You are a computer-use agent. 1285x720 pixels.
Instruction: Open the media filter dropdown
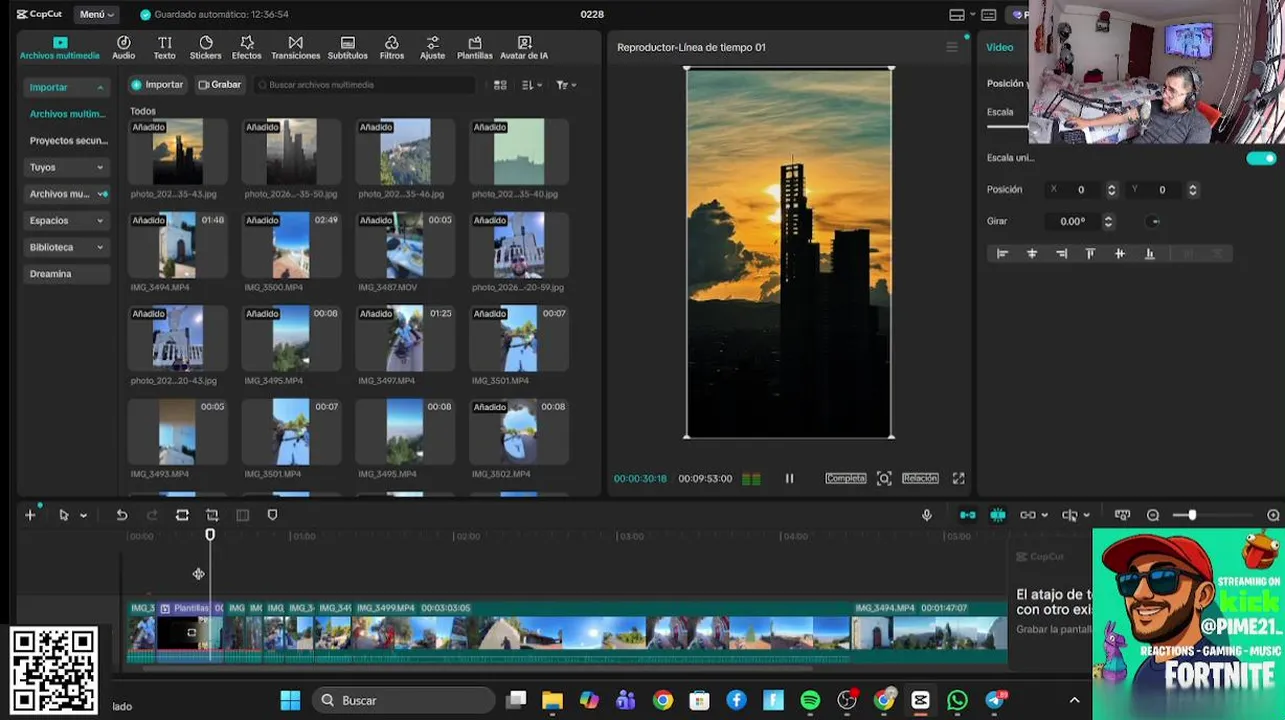pos(565,85)
